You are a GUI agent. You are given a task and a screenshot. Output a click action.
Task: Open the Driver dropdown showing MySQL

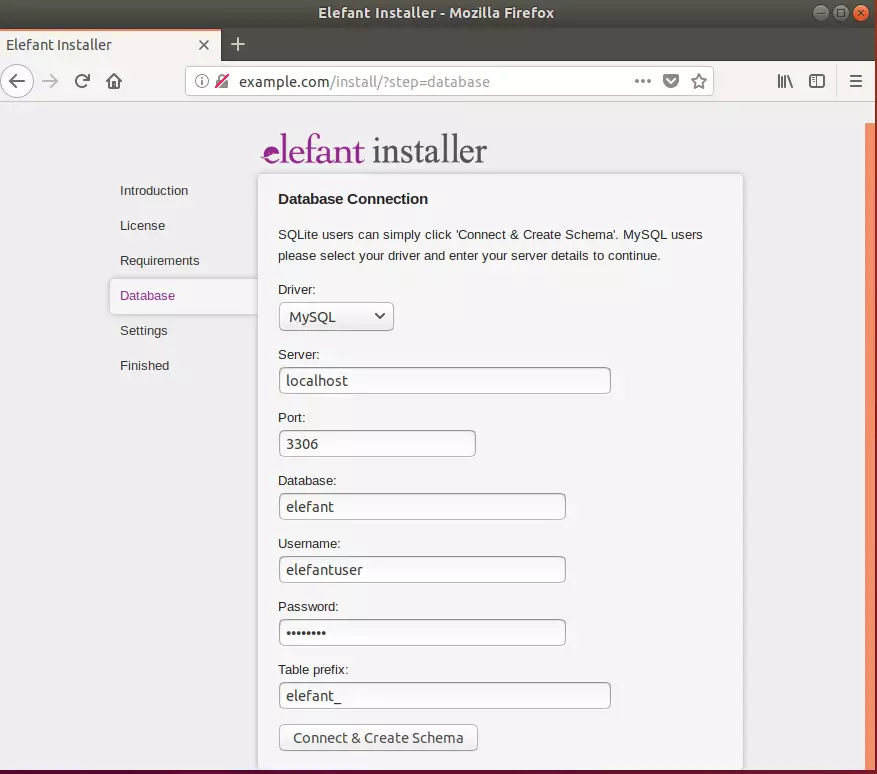[x=336, y=317]
